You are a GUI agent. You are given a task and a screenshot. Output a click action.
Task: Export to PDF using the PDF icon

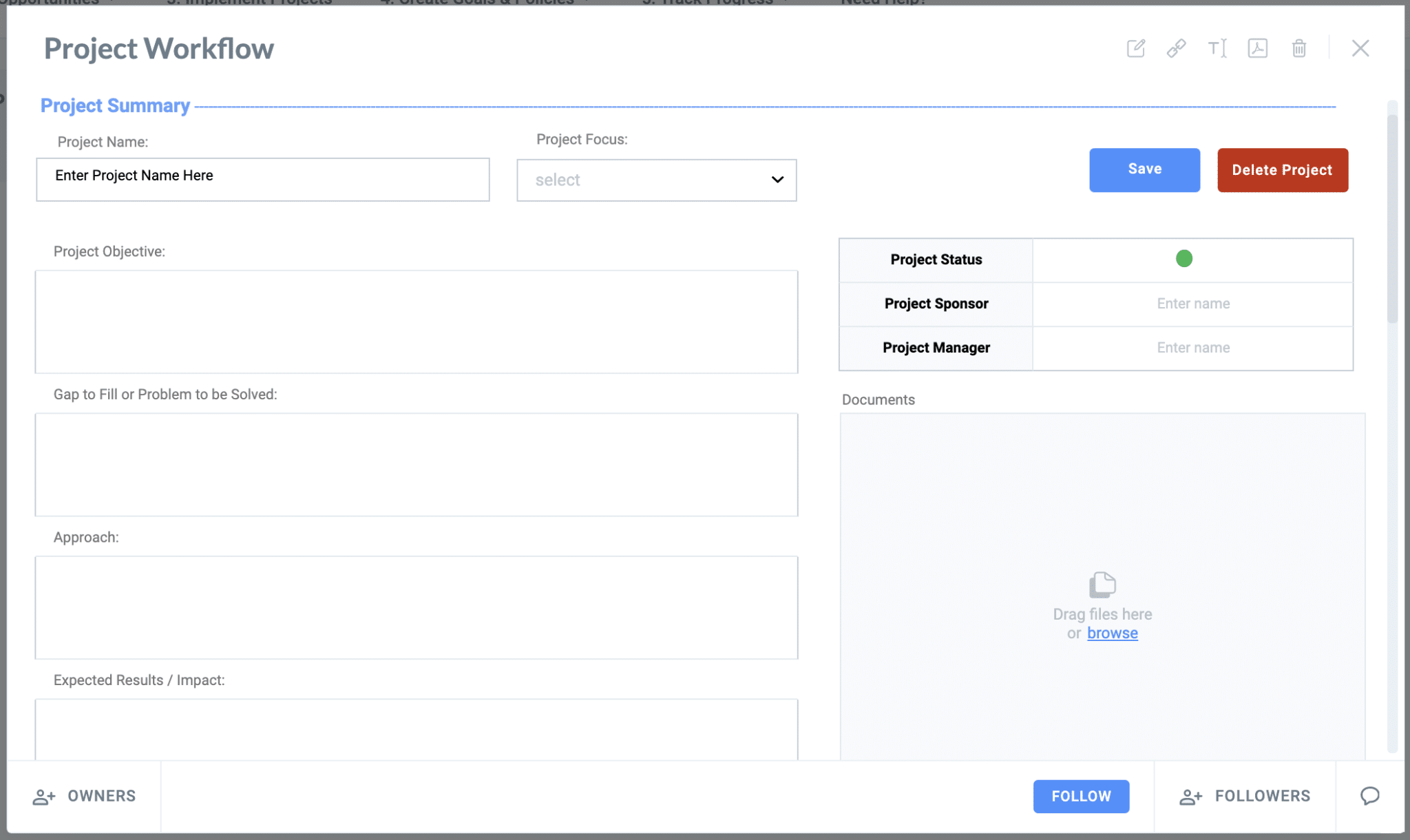pos(1257,48)
